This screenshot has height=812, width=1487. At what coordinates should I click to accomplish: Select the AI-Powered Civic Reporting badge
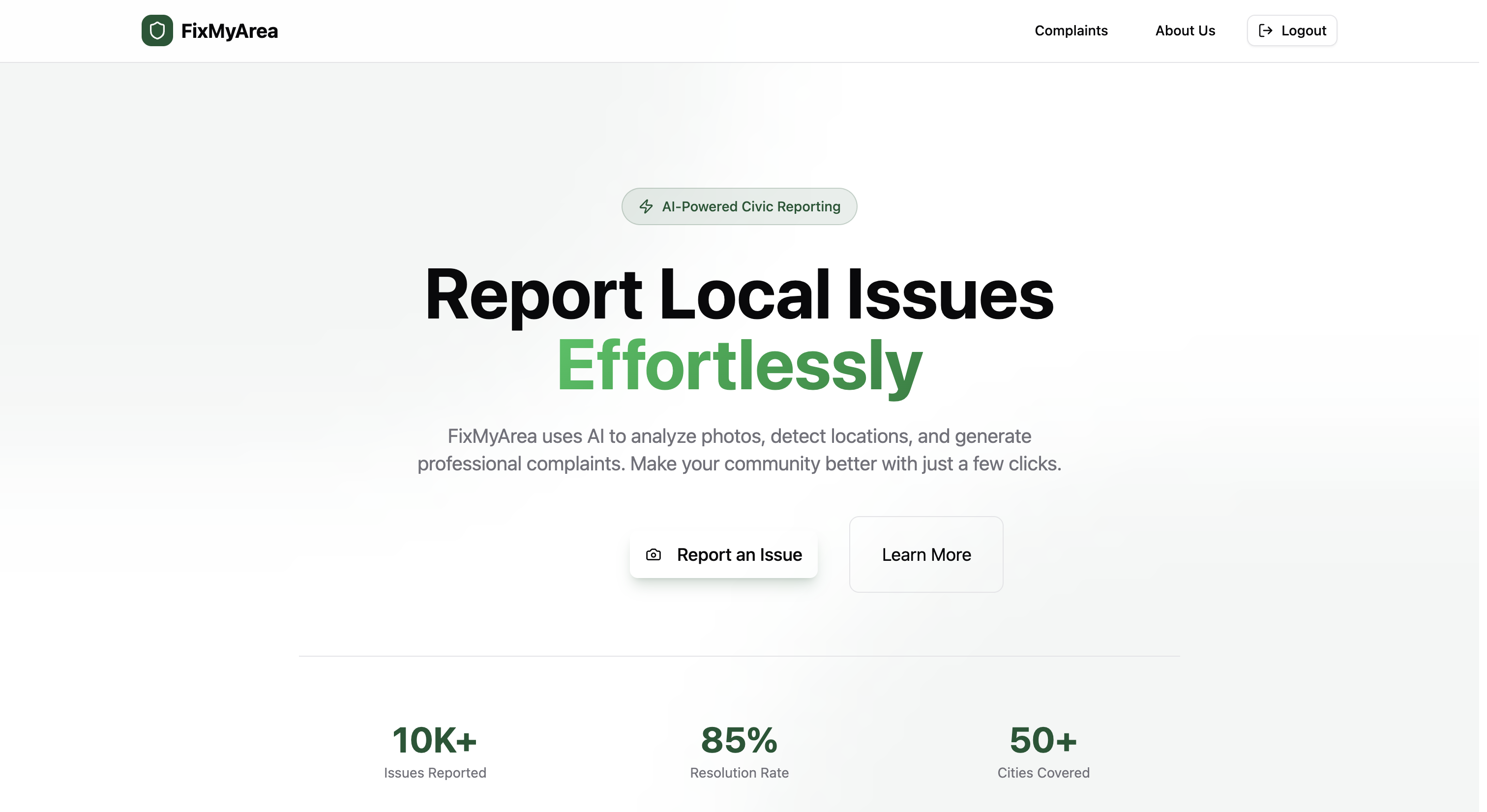tap(739, 206)
